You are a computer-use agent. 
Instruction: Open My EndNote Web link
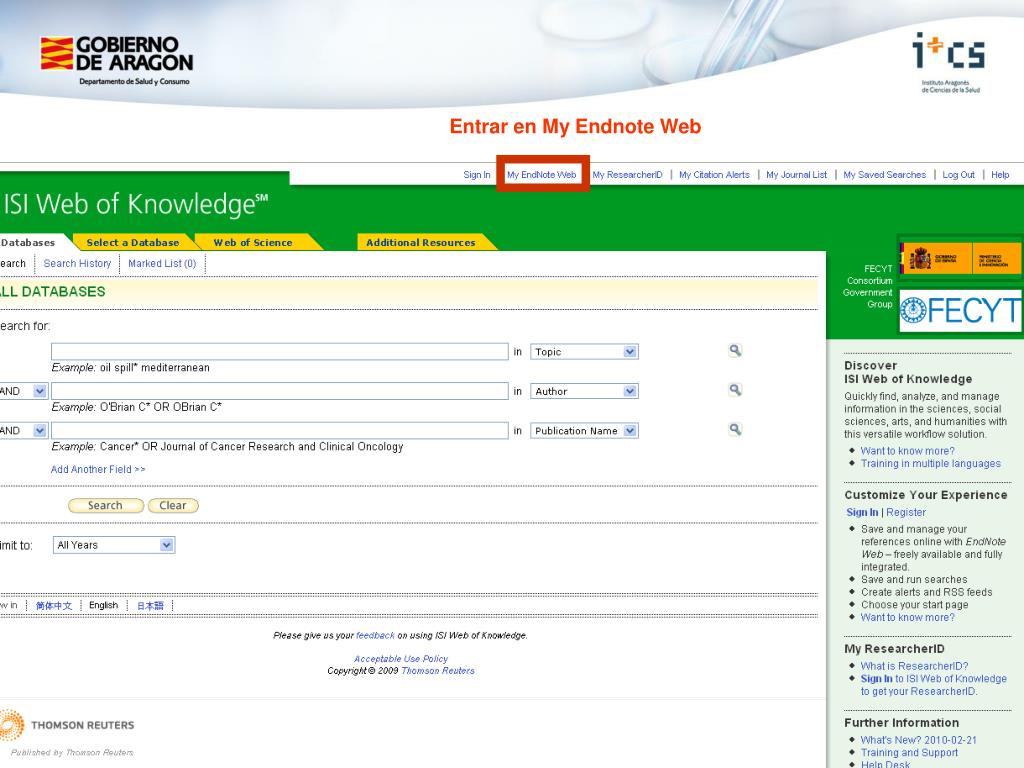541,174
